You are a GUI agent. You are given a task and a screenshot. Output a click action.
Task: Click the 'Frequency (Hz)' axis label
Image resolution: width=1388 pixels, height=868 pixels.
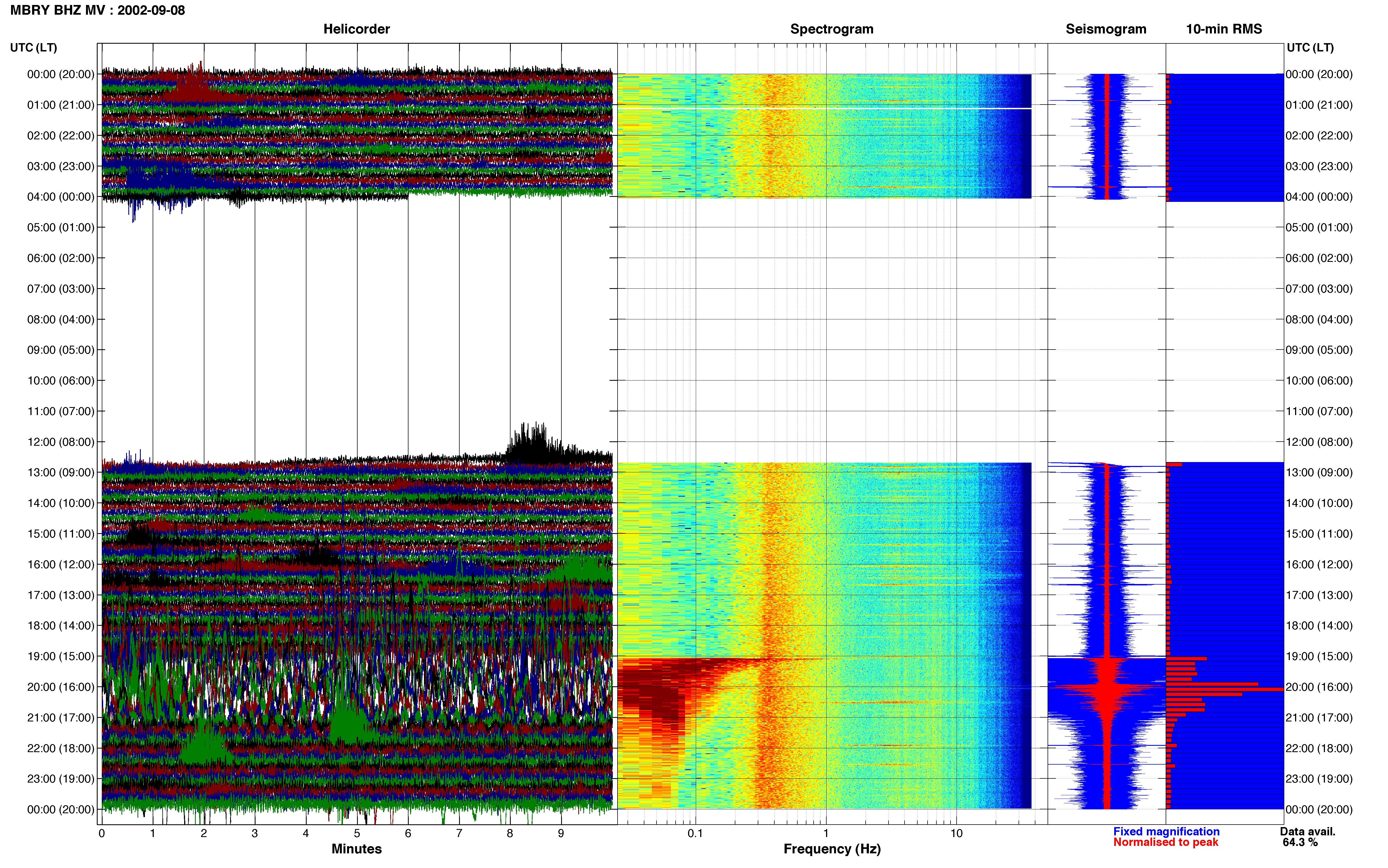click(x=832, y=849)
